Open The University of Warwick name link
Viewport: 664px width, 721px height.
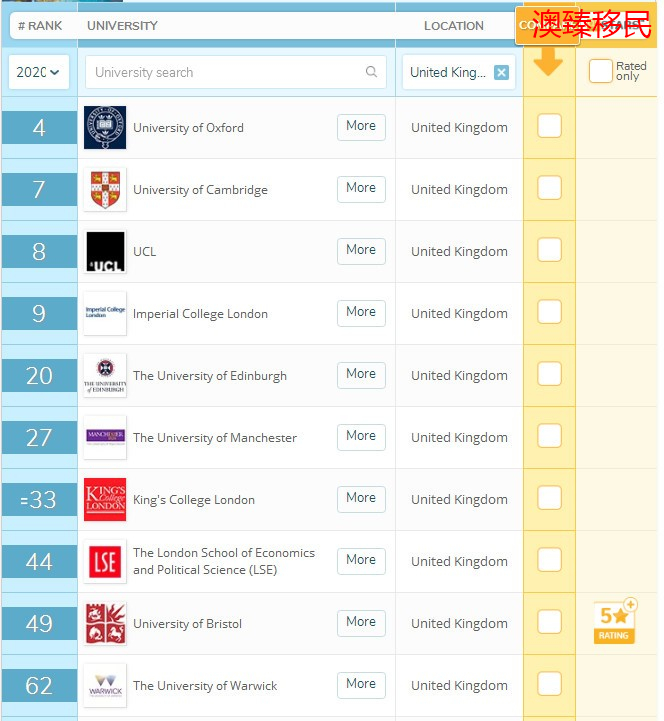point(205,686)
